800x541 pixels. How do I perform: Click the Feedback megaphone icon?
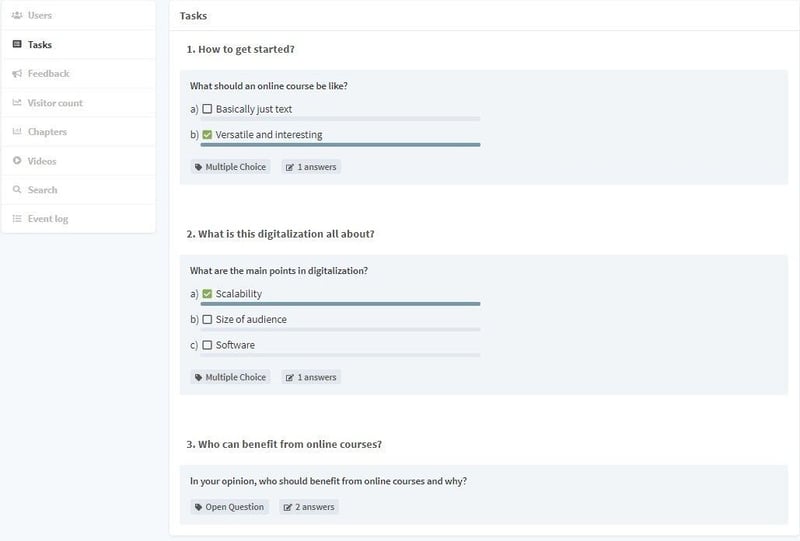pyautogui.click(x=17, y=73)
